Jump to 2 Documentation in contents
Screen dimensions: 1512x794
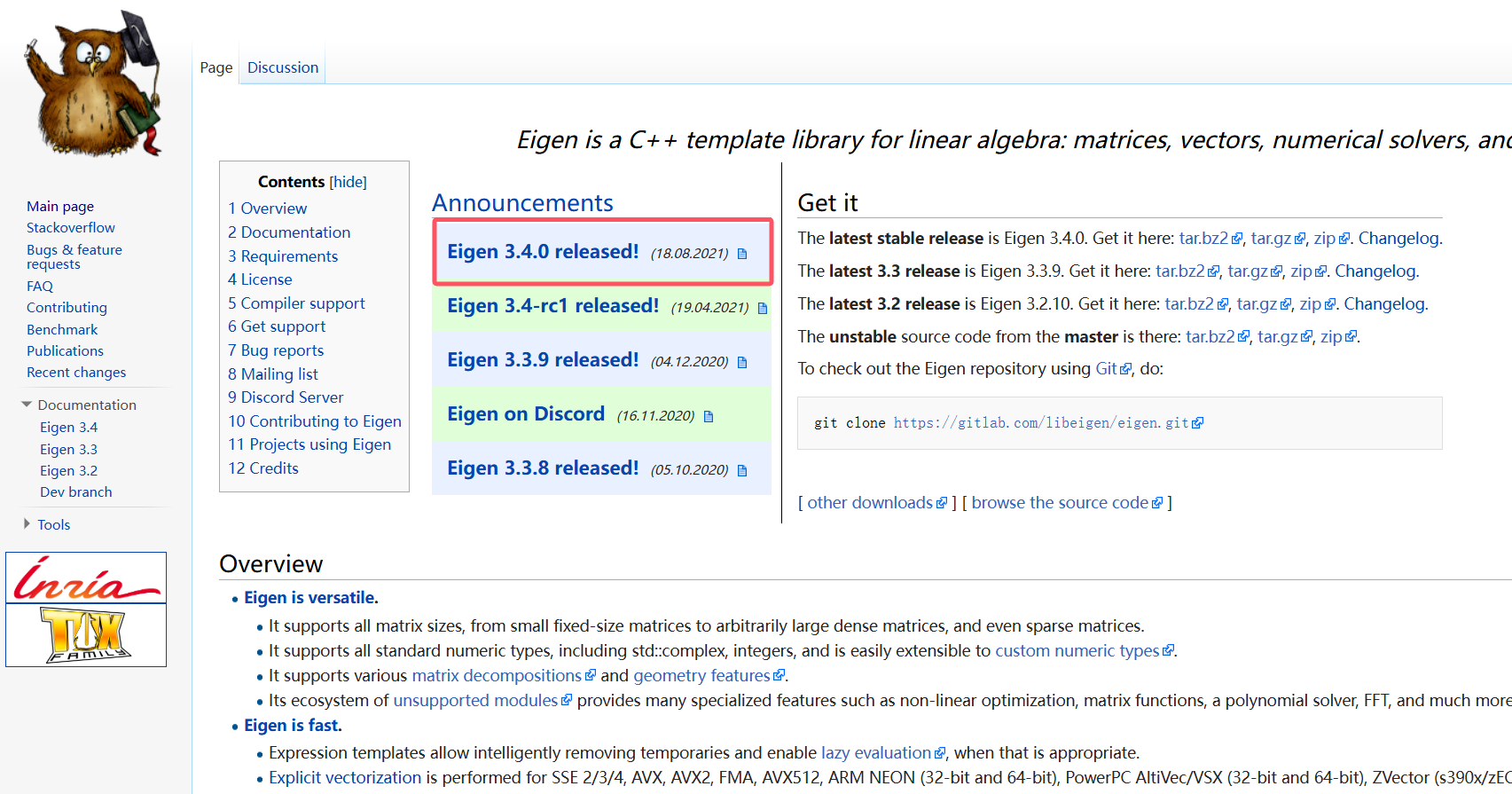(x=289, y=232)
